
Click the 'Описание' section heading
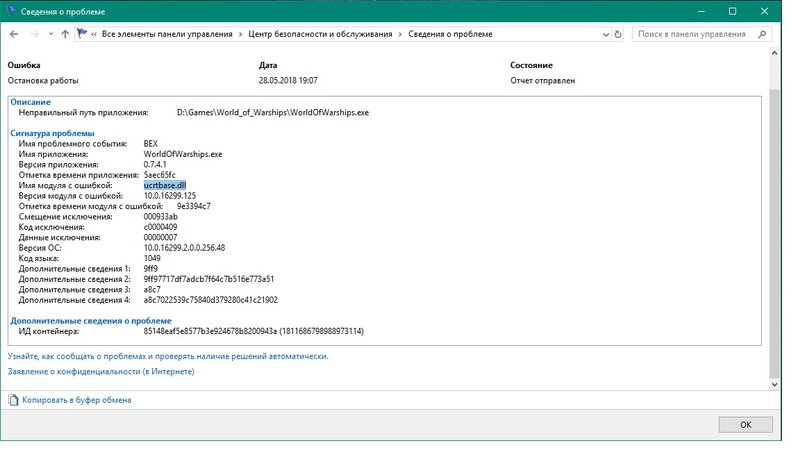pos(31,102)
